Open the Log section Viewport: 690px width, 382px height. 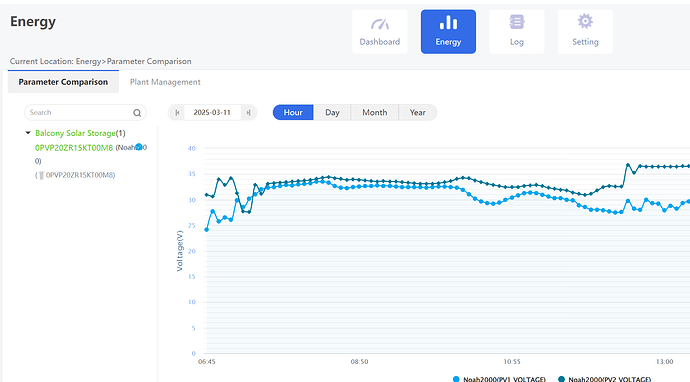tap(517, 32)
